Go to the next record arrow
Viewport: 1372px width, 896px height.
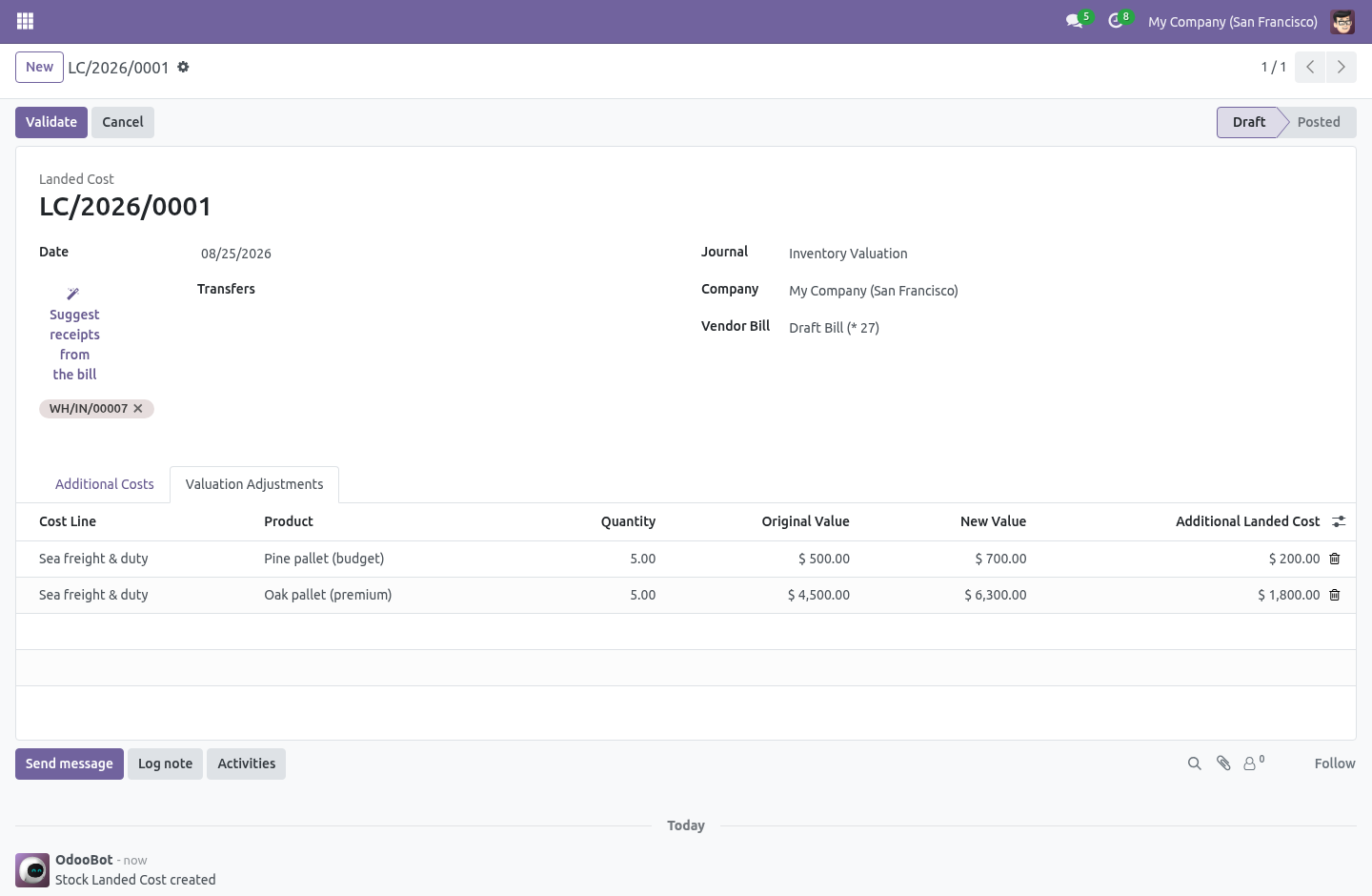1341,67
